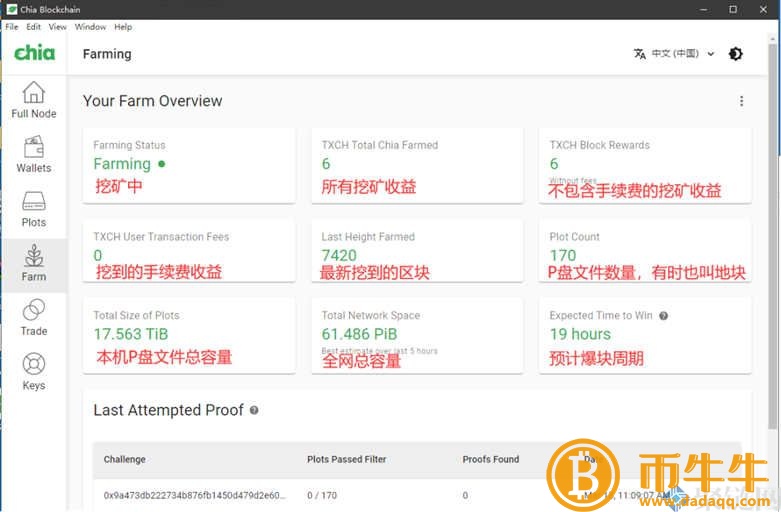Go to the Plots page

pyautogui.click(x=34, y=209)
